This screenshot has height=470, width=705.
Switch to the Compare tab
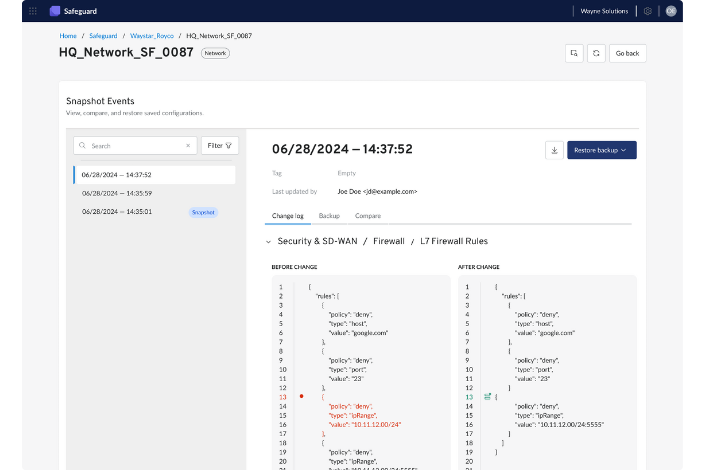pyautogui.click(x=368, y=216)
